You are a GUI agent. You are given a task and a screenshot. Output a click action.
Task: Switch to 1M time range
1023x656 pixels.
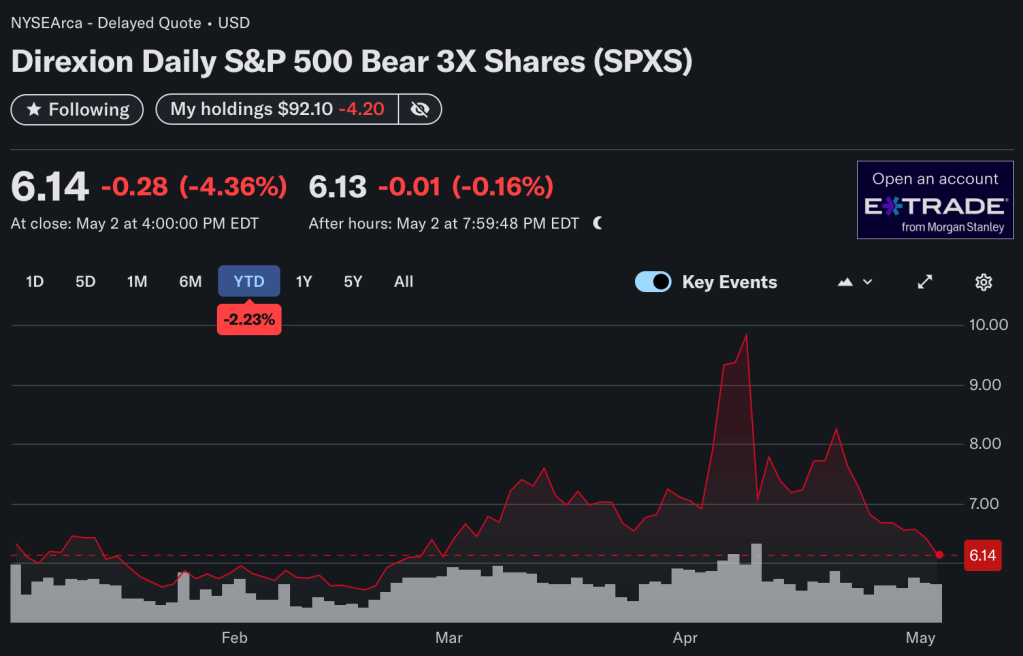137,282
